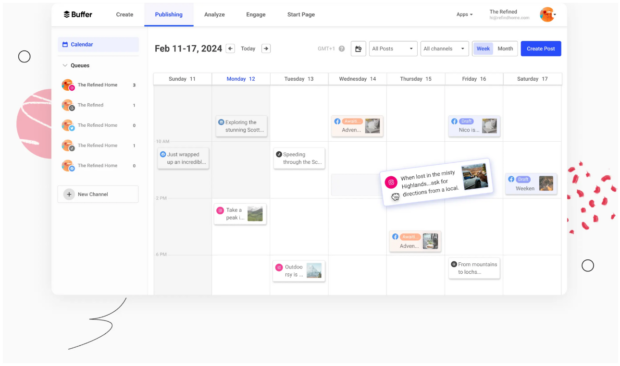Viewport: 620px width, 366px height.
Task: Select the Sunday 11 column header
Action: 182,79
